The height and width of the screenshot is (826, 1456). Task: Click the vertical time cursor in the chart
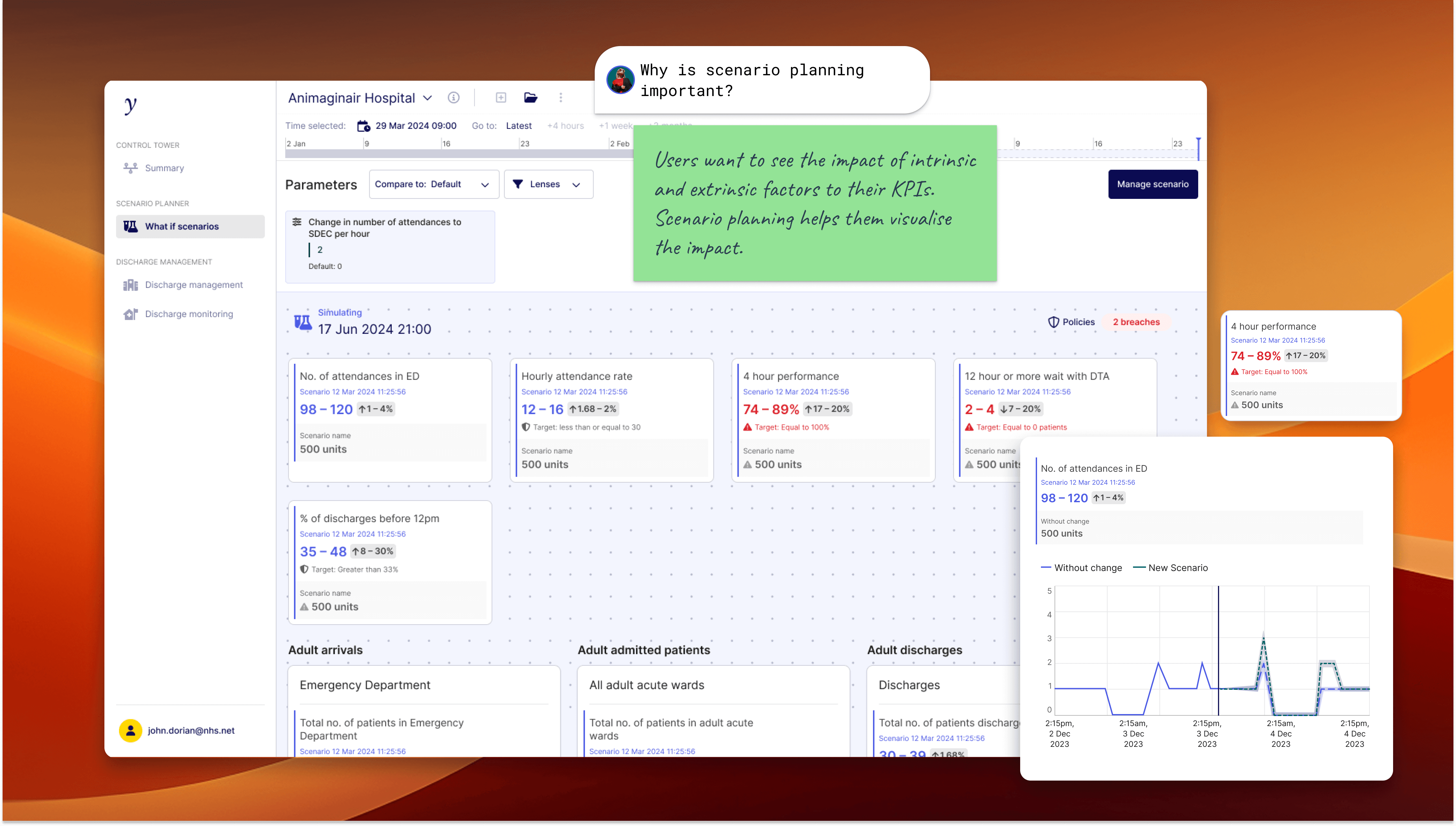click(1218, 651)
